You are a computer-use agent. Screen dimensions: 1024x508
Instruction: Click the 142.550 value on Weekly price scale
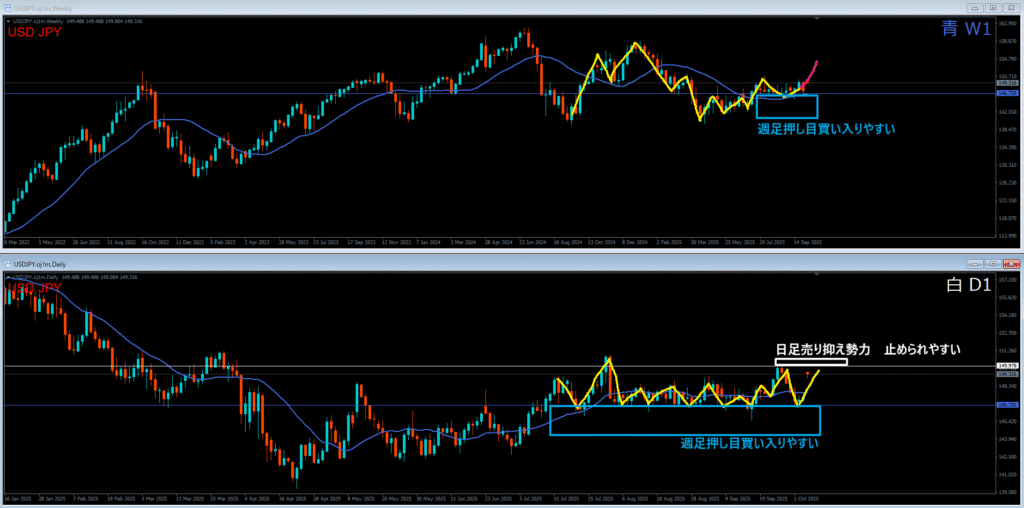point(1008,112)
